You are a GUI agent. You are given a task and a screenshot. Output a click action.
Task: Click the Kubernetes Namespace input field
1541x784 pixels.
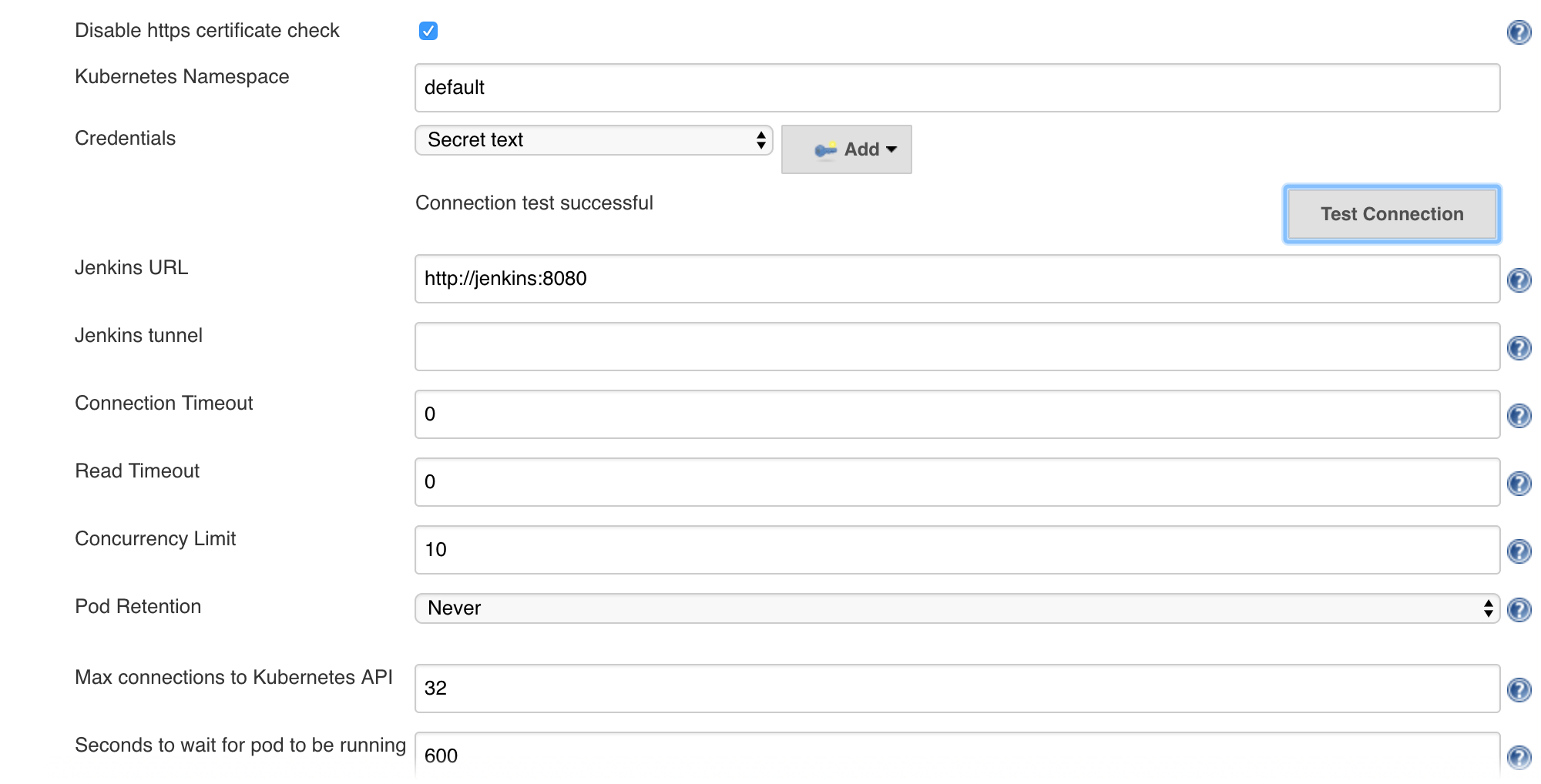(957, 88)
